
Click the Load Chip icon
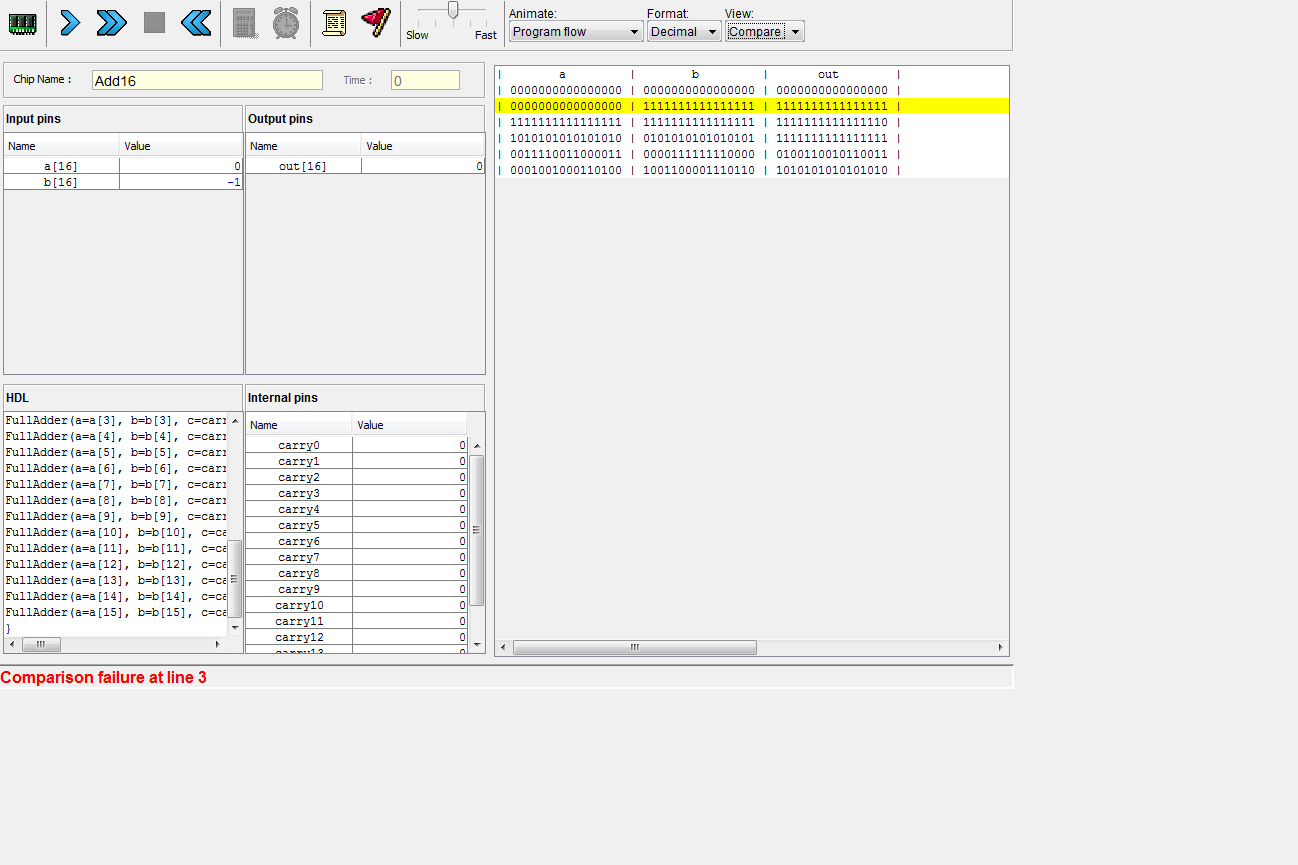pos(23,23)
